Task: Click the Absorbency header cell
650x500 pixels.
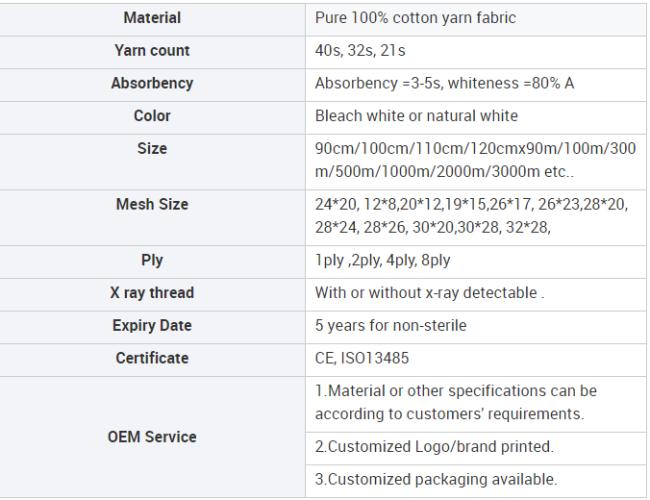Action: click(152, 85)
